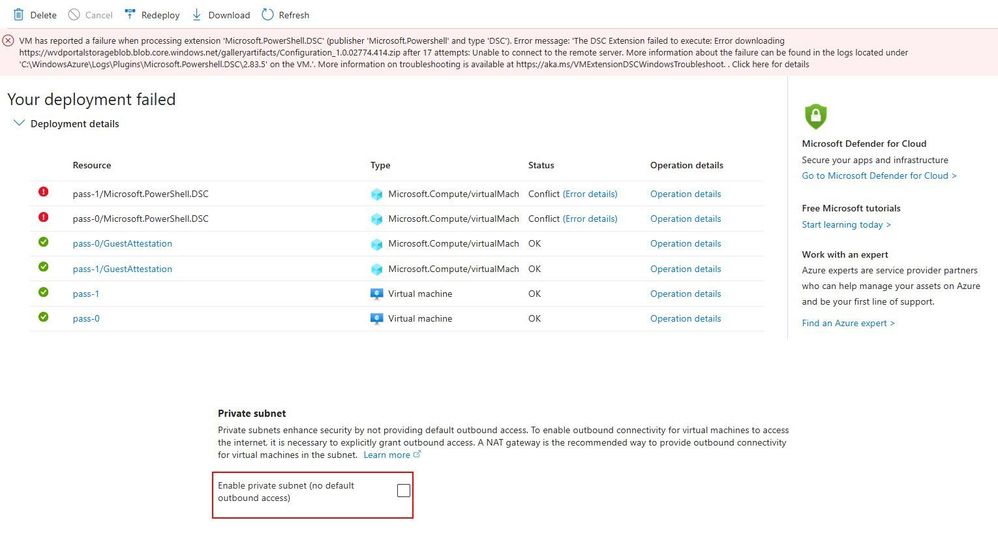This screenshot has width=998, height=533.
Task: Click the Type column header
Action: (x=380, y=165)
